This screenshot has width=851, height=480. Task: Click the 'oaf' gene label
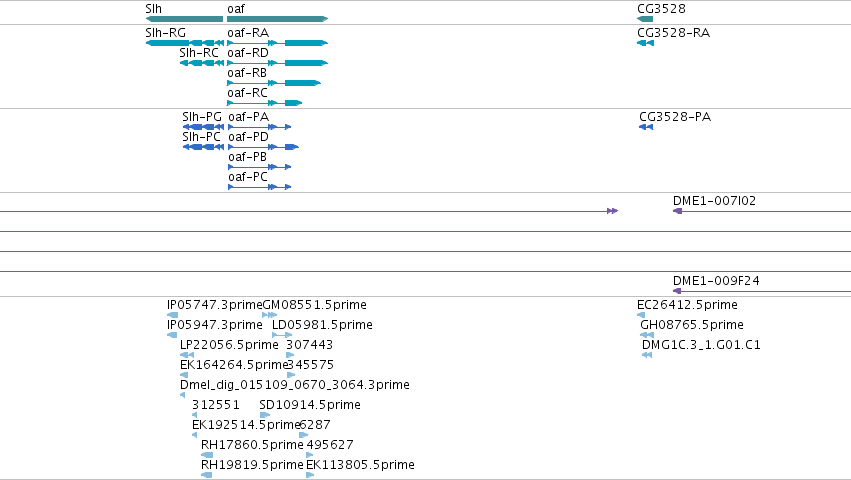(236, 9)
